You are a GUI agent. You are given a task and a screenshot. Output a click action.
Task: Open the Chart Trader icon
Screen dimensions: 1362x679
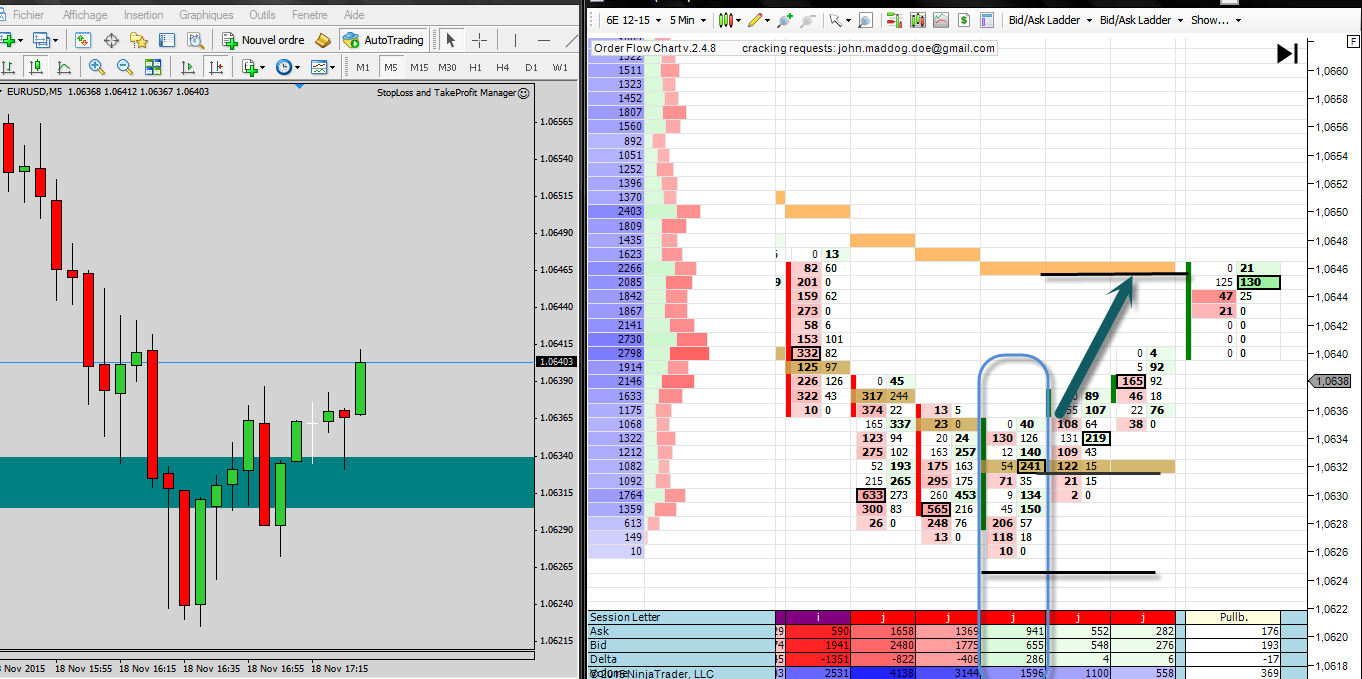pos(894,19)
